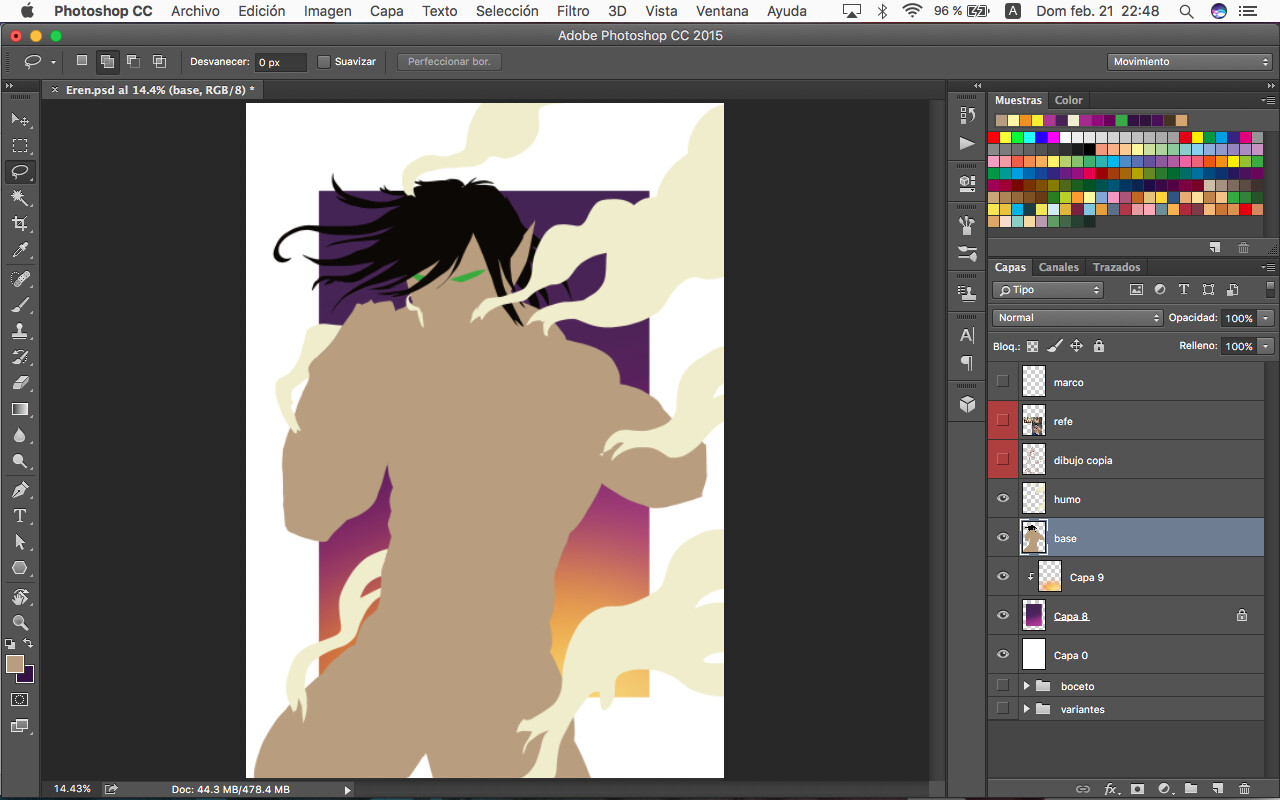The image size is (1280, 800).
Task: Hide the base layer
Action: click(x=1003, y=538)
